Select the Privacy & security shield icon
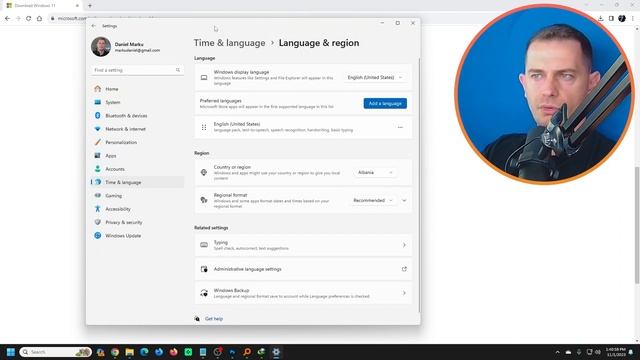 click(98, 222)
